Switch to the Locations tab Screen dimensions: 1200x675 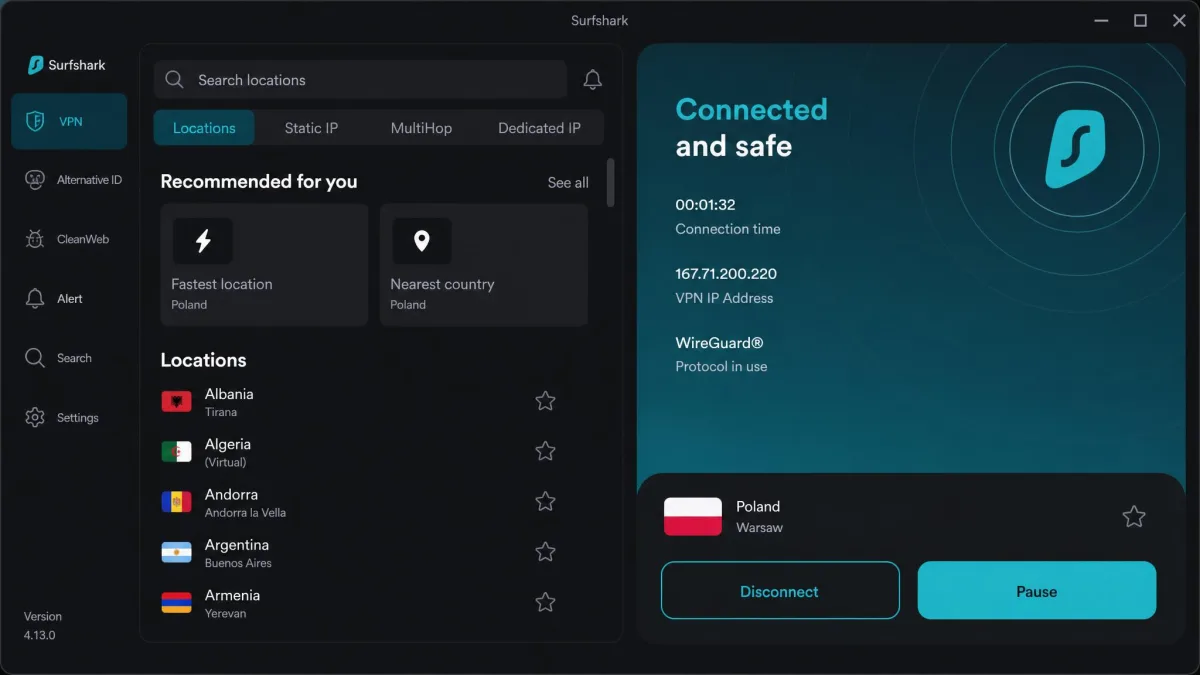pyautogui.click(x=204, y=128)
